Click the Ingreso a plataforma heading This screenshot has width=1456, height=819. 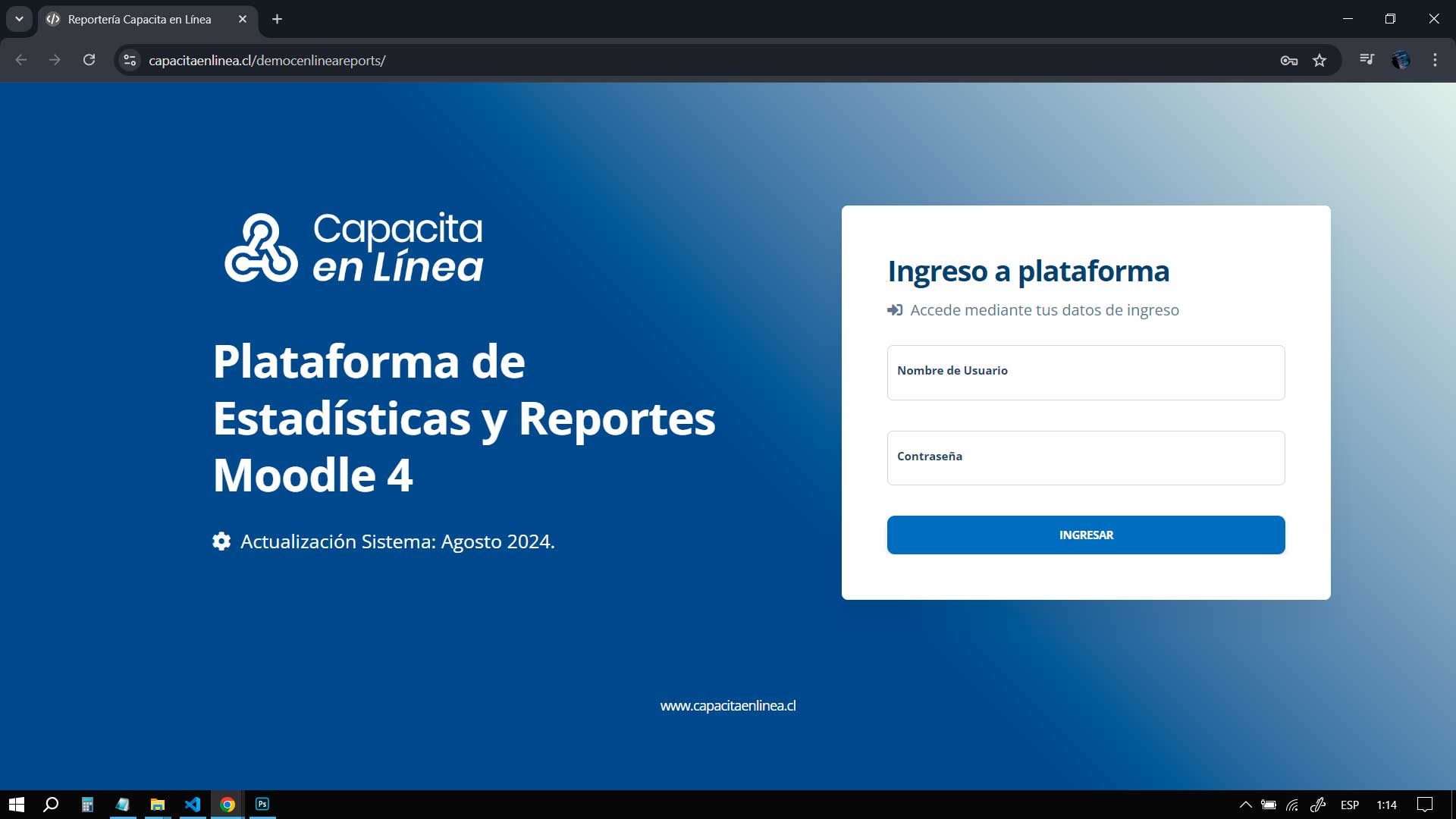pos(1028,271)
